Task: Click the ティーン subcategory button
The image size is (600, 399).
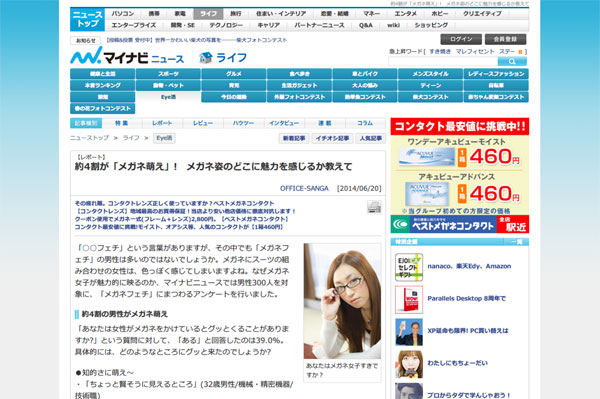Action: tap(430, 85)
